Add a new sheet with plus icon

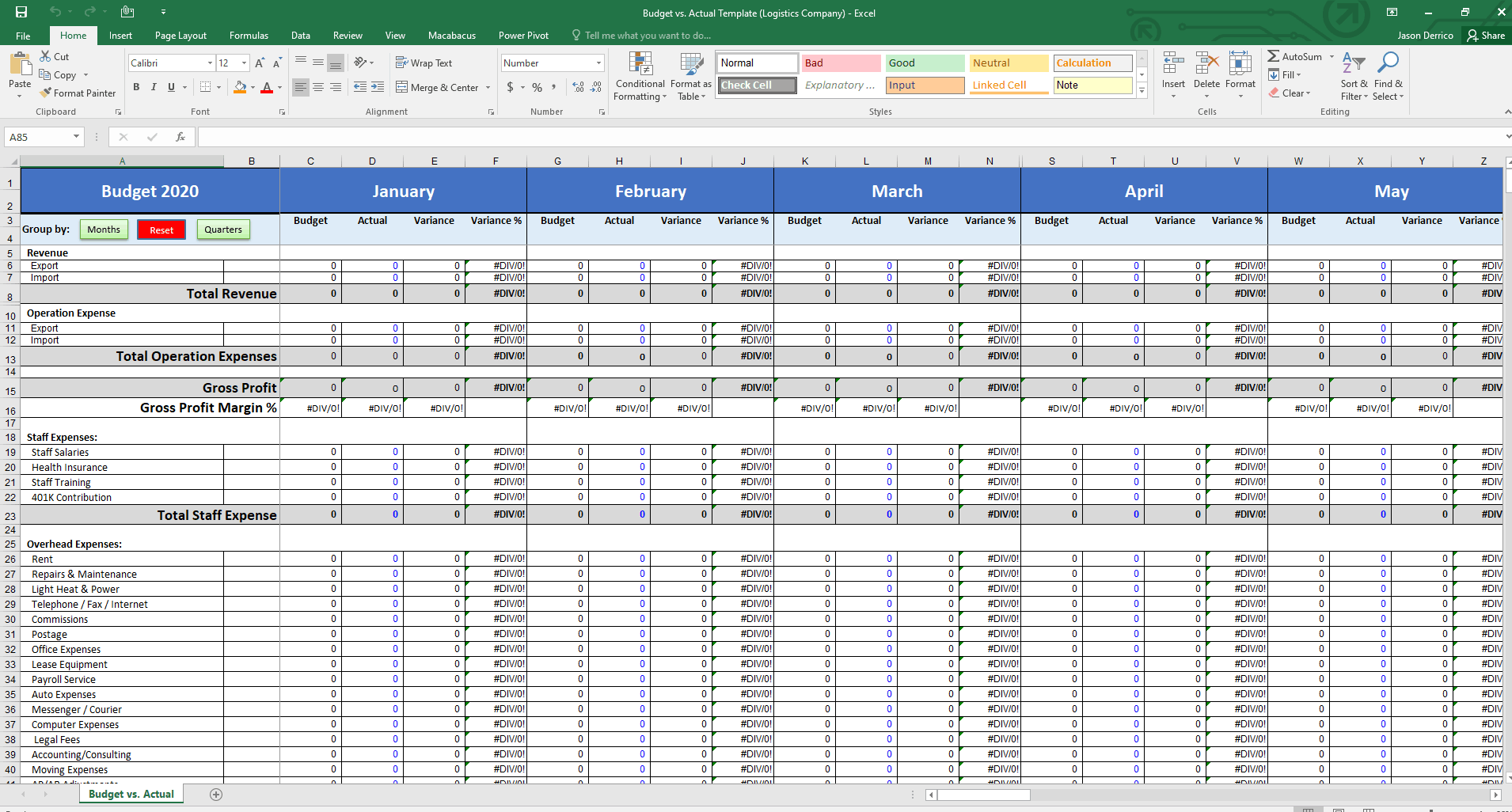[216, 795]
